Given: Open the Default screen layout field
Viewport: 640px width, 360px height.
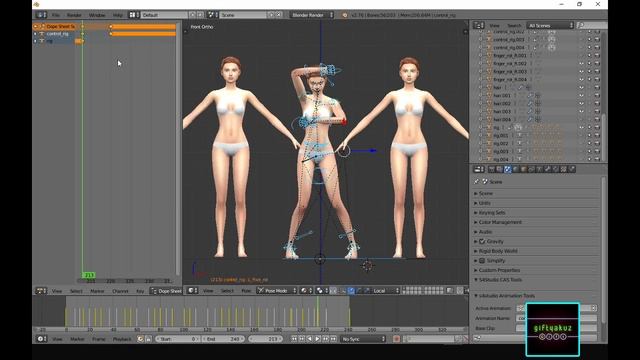Looking at the screenshot, I should point(165,15).
